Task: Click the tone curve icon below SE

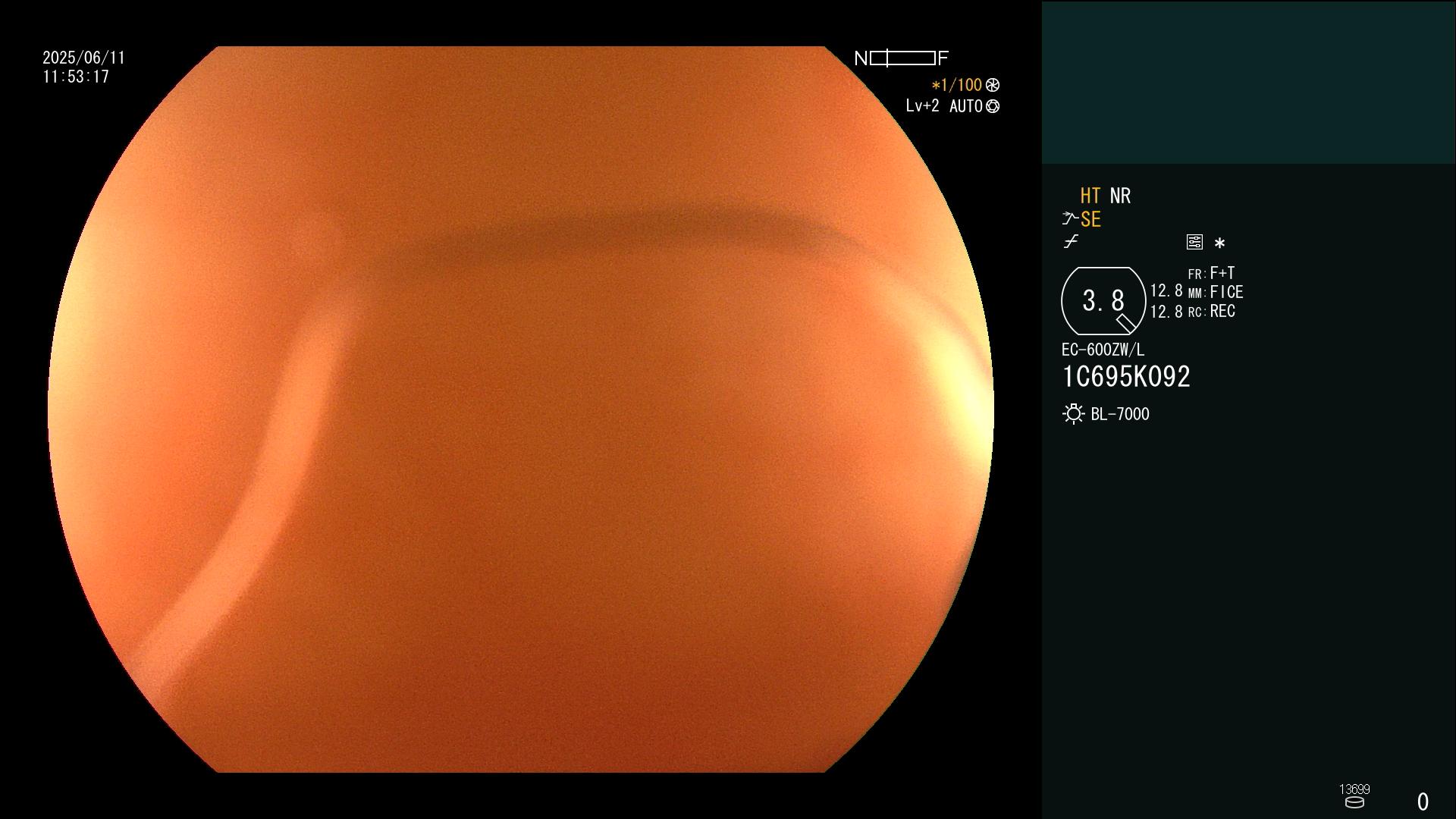Action: pos(1071,242)
